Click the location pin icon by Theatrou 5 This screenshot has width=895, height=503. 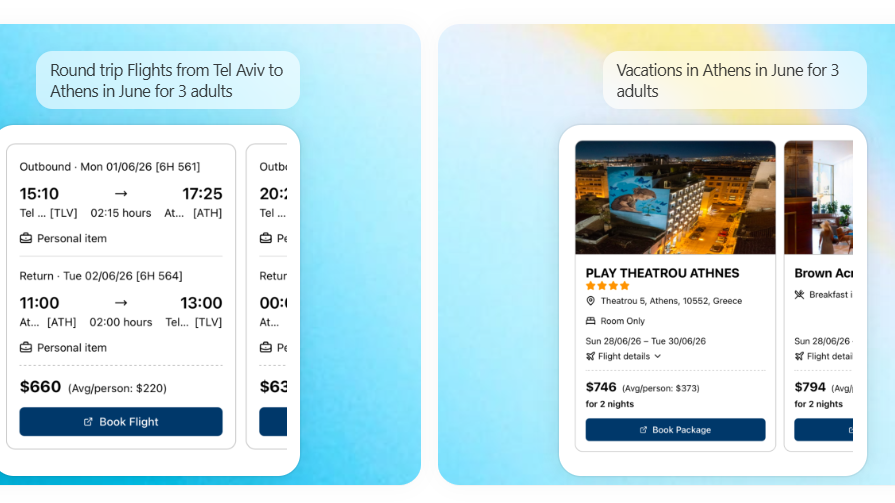tap(591, 301)
